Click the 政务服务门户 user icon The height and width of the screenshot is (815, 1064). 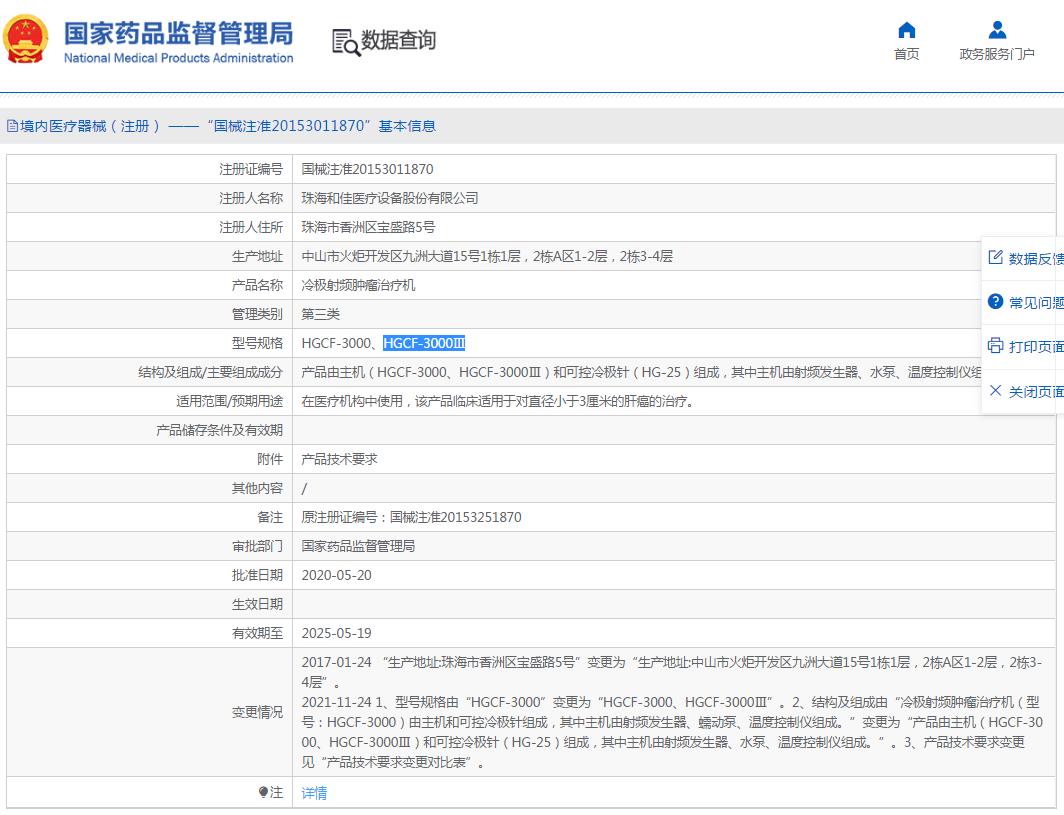(997, 30)
